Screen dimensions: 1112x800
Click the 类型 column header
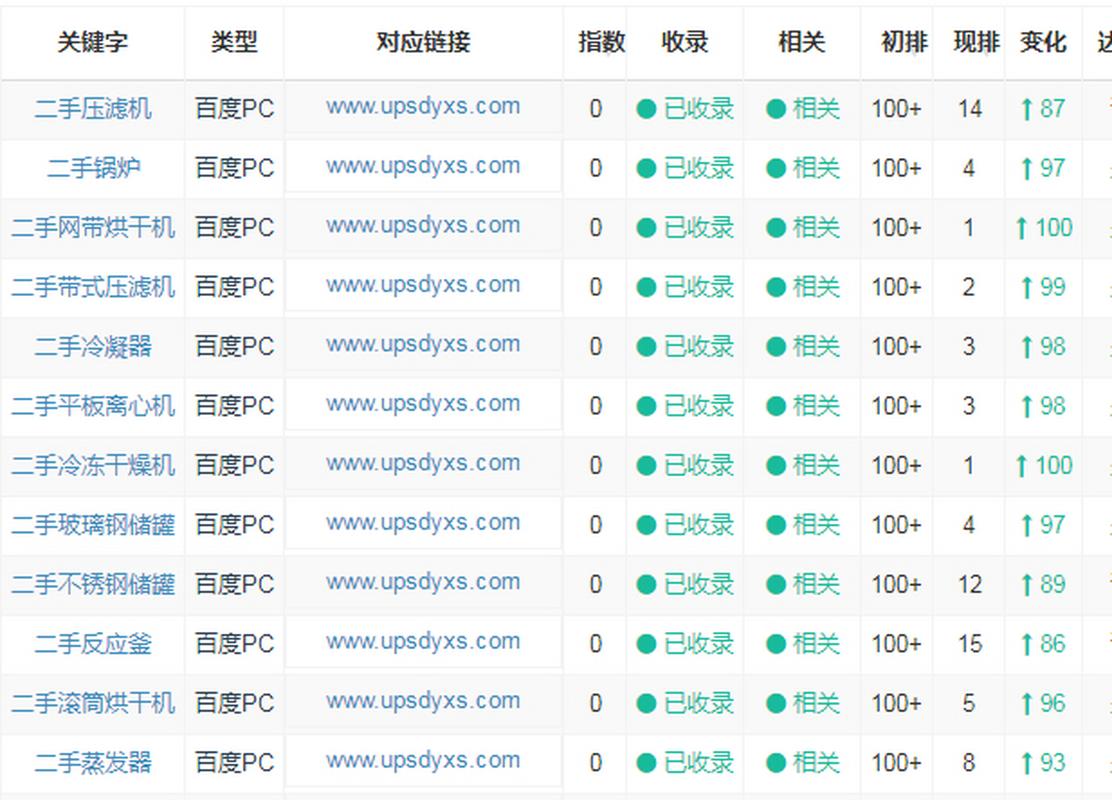234,43
